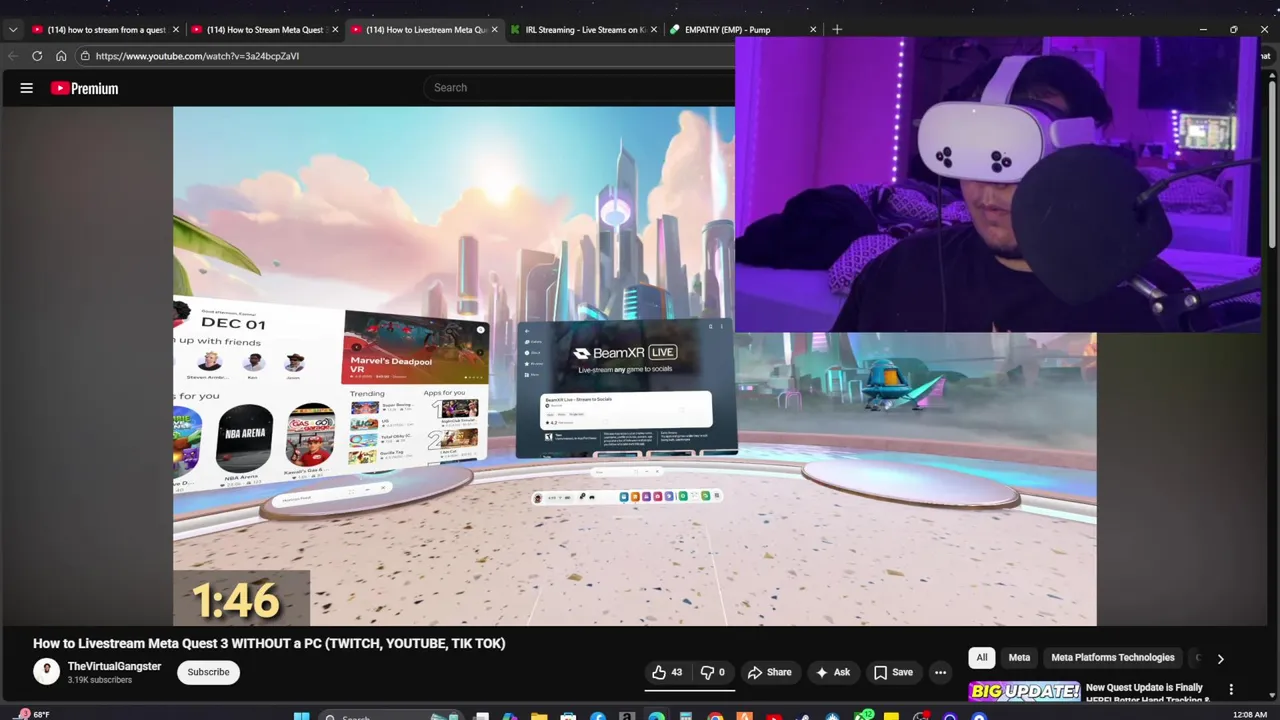The image size is (1280, 720).
Task: Click the youtube.com address bar URL
Action: (197, 56)
